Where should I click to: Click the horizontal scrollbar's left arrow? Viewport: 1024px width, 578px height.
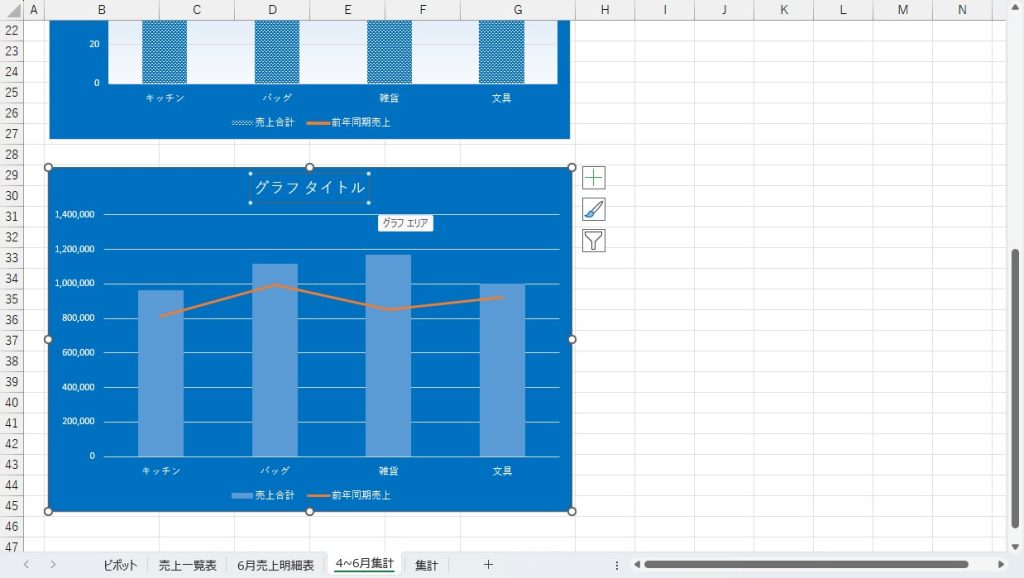click(x=636, y=565)
